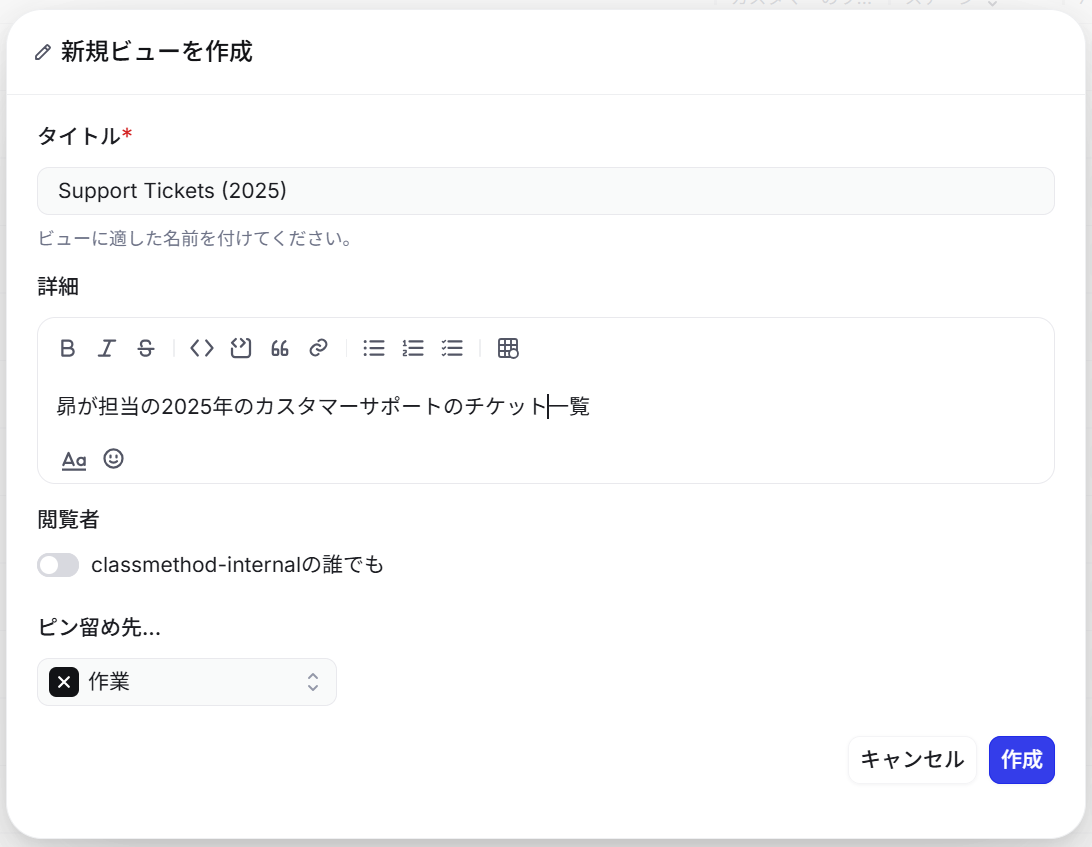Open the ピン留め先 dropdown
The width and height of the screenshot is (1092, 847).
coord(311,682)
